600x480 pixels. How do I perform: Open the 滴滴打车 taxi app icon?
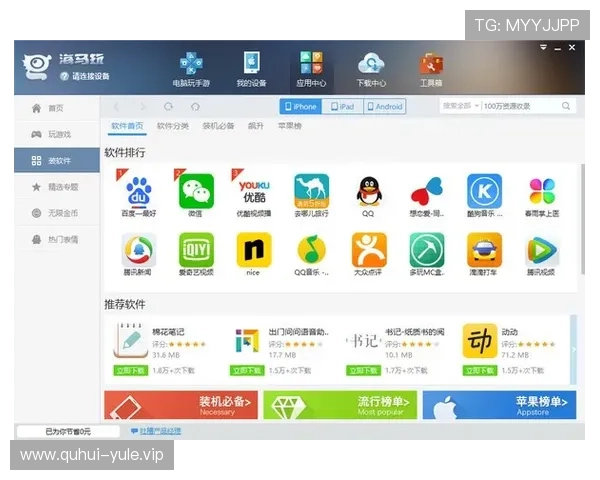484,250
